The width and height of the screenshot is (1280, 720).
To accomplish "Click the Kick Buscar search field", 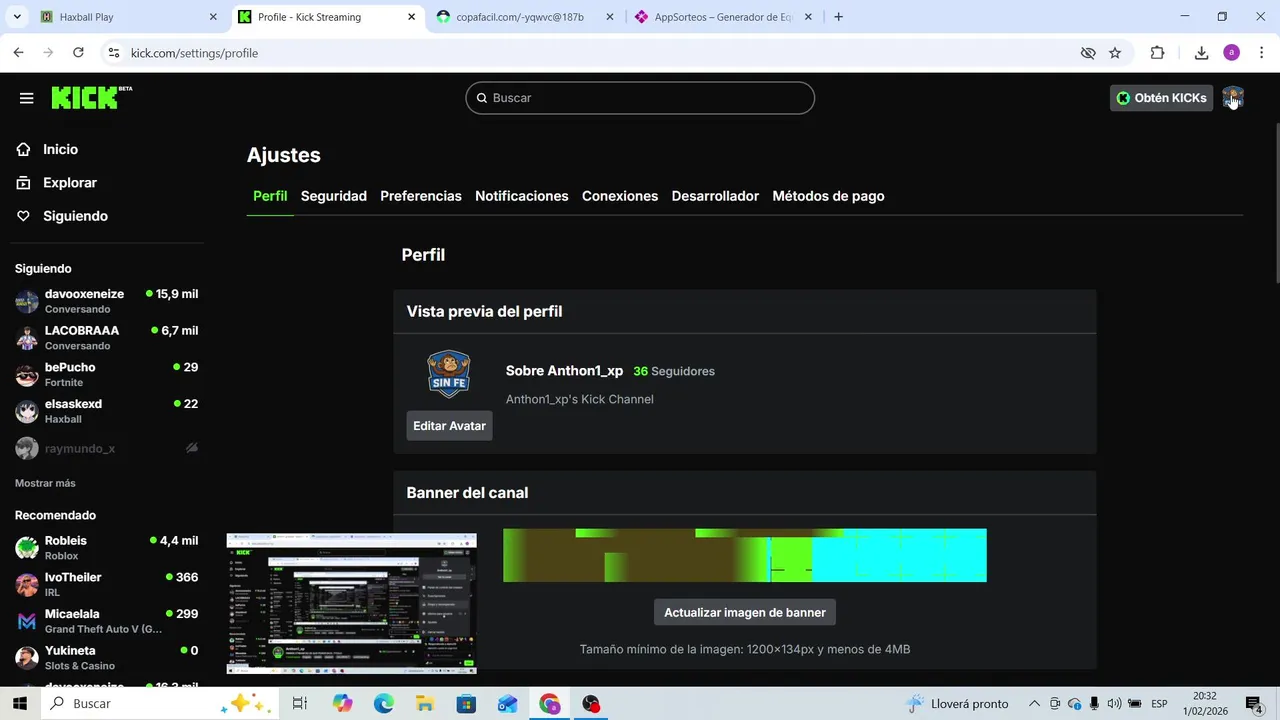I will (640, 98).
